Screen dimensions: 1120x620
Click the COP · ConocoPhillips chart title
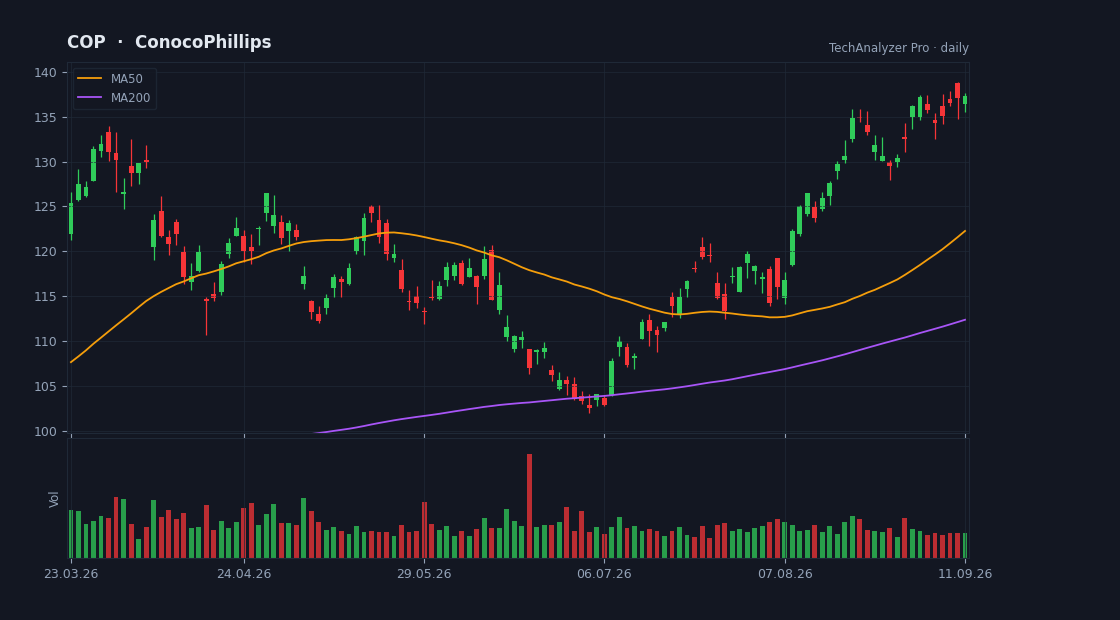169,42
